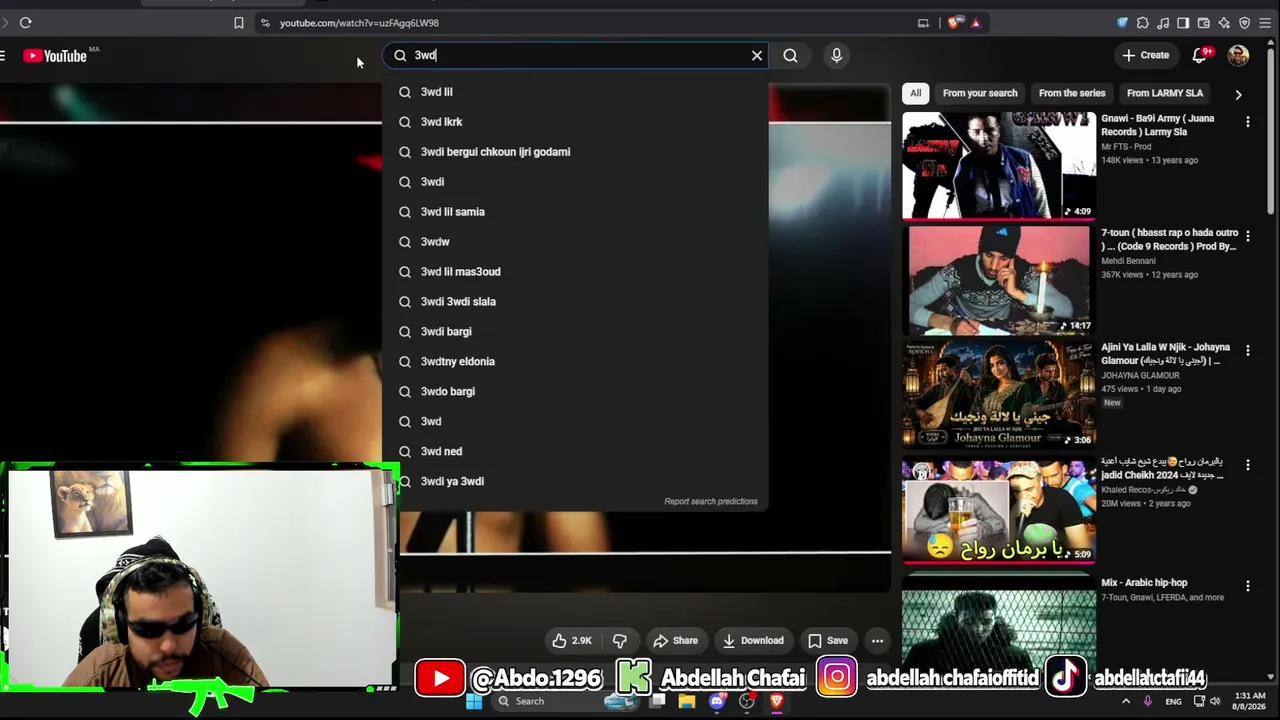Image resolution: width=1280 pixels, height=720 pixels.
Task: Open the taskbar clock and date
Action: 1250,701
